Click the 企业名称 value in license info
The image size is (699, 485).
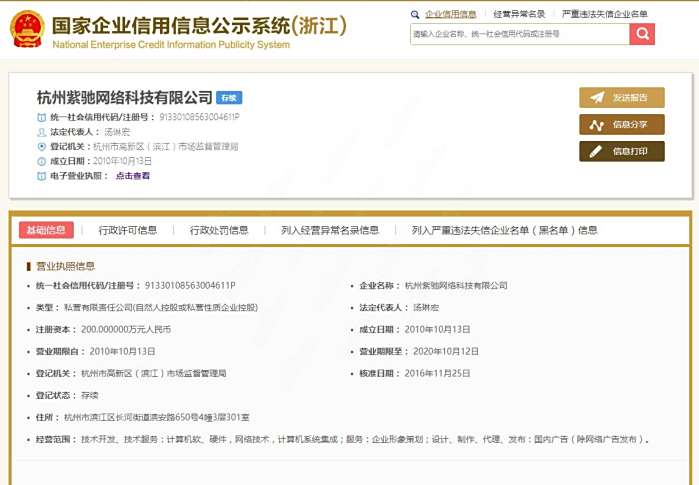click(x=456, y=285)
